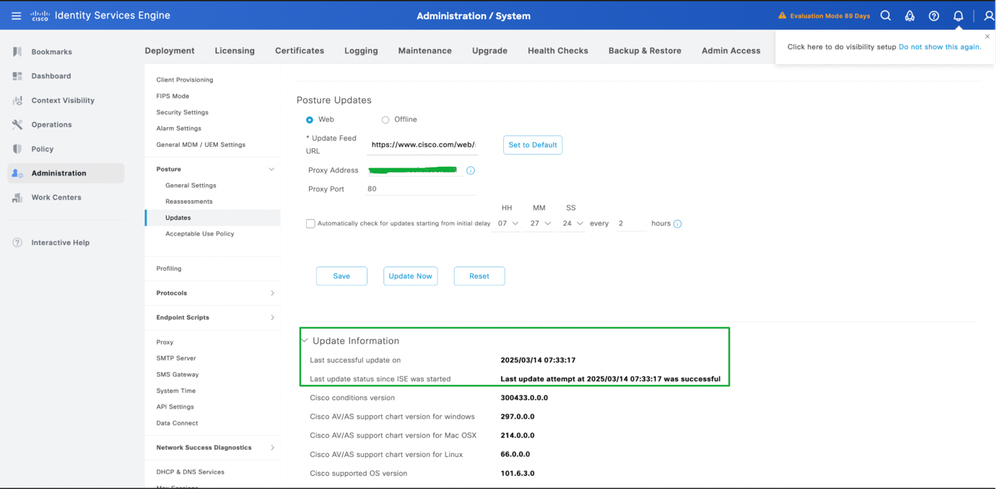999x492 pixels.
Task: Click the redacted Proxy Address field
Action: (415, 170)
